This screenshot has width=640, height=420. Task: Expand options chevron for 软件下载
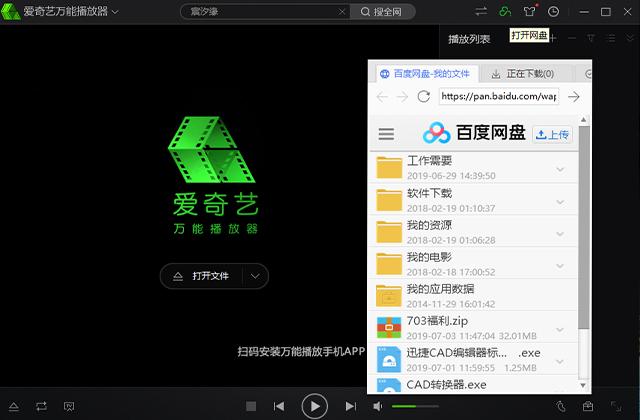tap(560, 202)
